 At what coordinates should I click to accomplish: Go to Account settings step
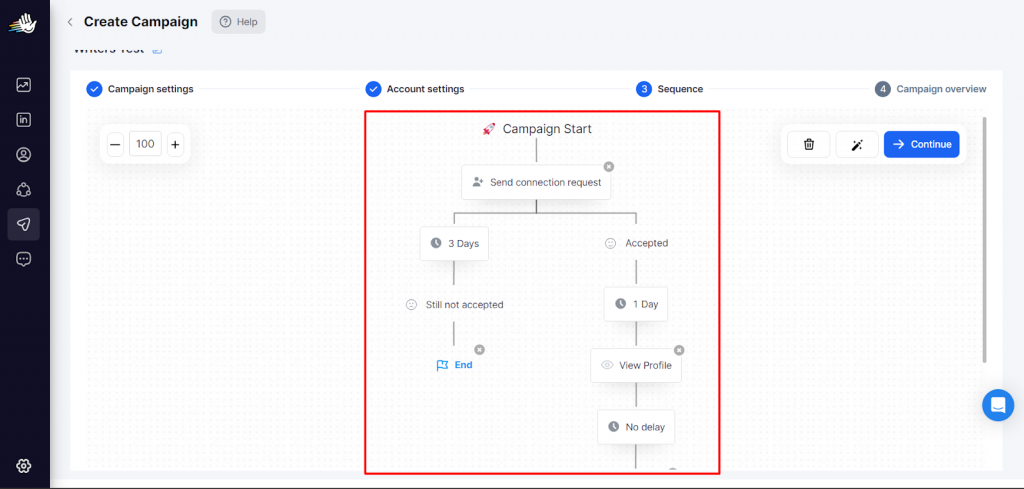click(x=415, y=89)
